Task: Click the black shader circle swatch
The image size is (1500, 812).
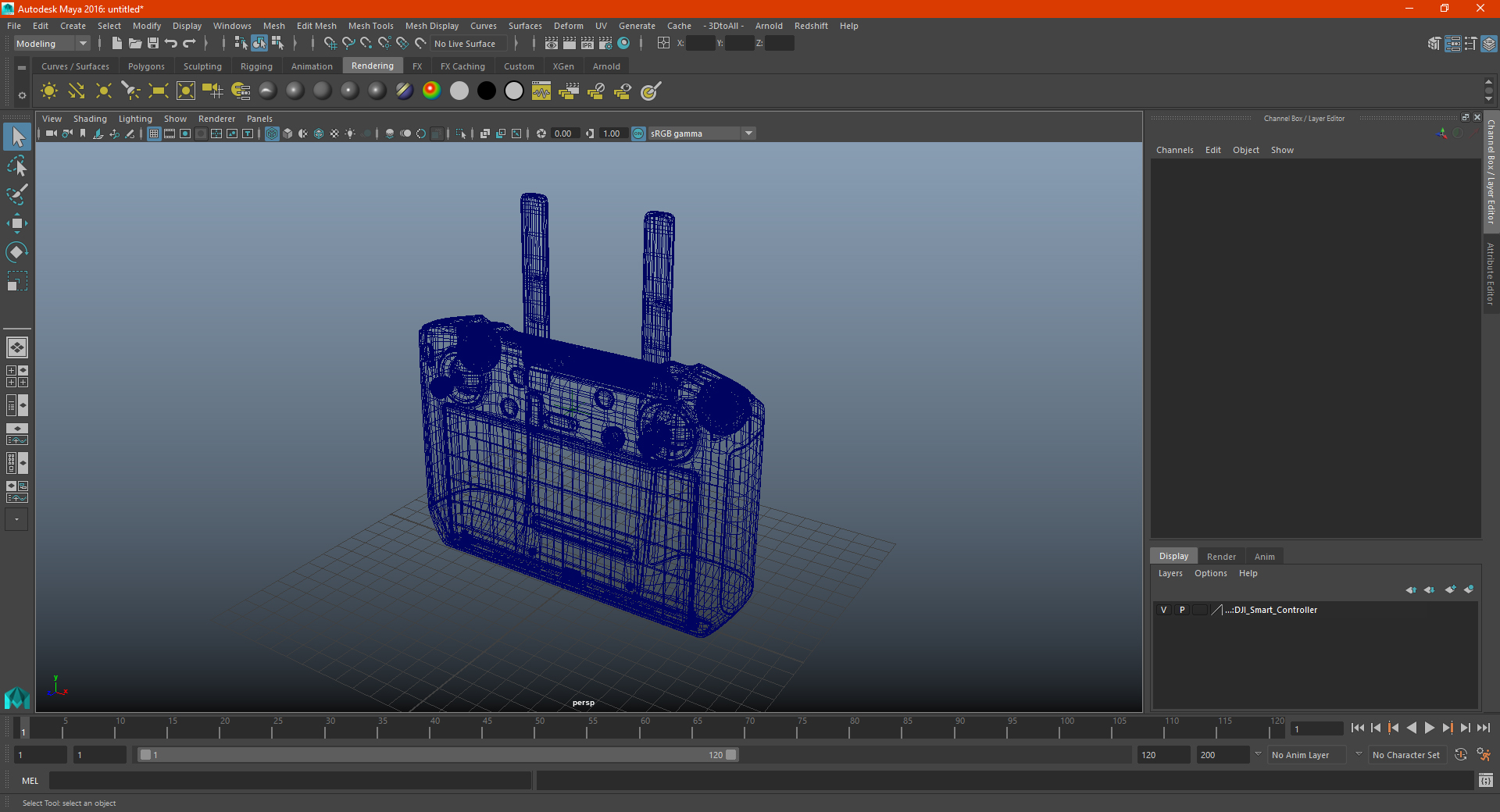Action: [x=487, y=91]
